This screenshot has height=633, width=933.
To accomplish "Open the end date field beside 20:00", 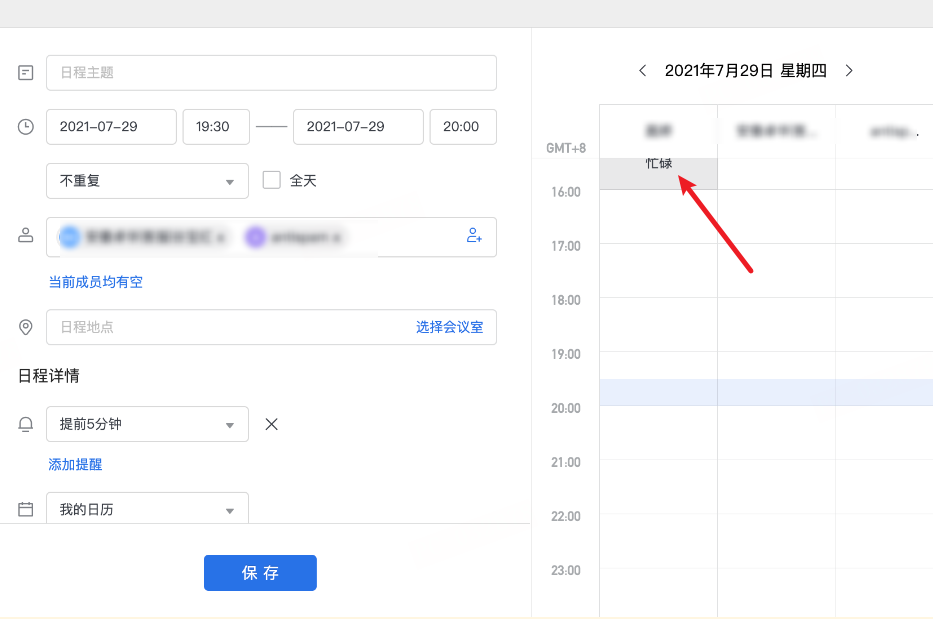I will click(x=358, y=127).
